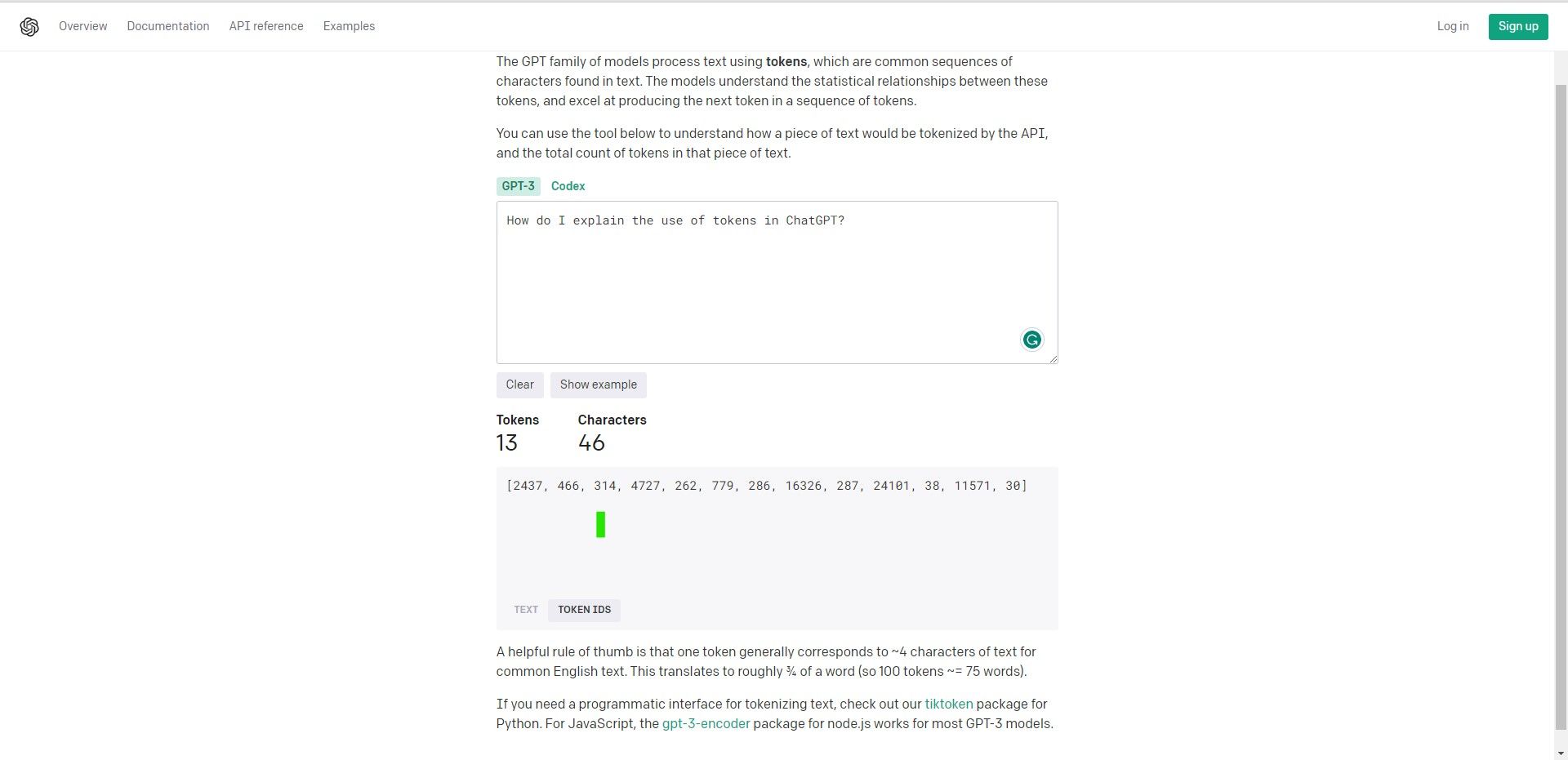
Task: Switch to TEXT view of tokens
Action: 525,609
